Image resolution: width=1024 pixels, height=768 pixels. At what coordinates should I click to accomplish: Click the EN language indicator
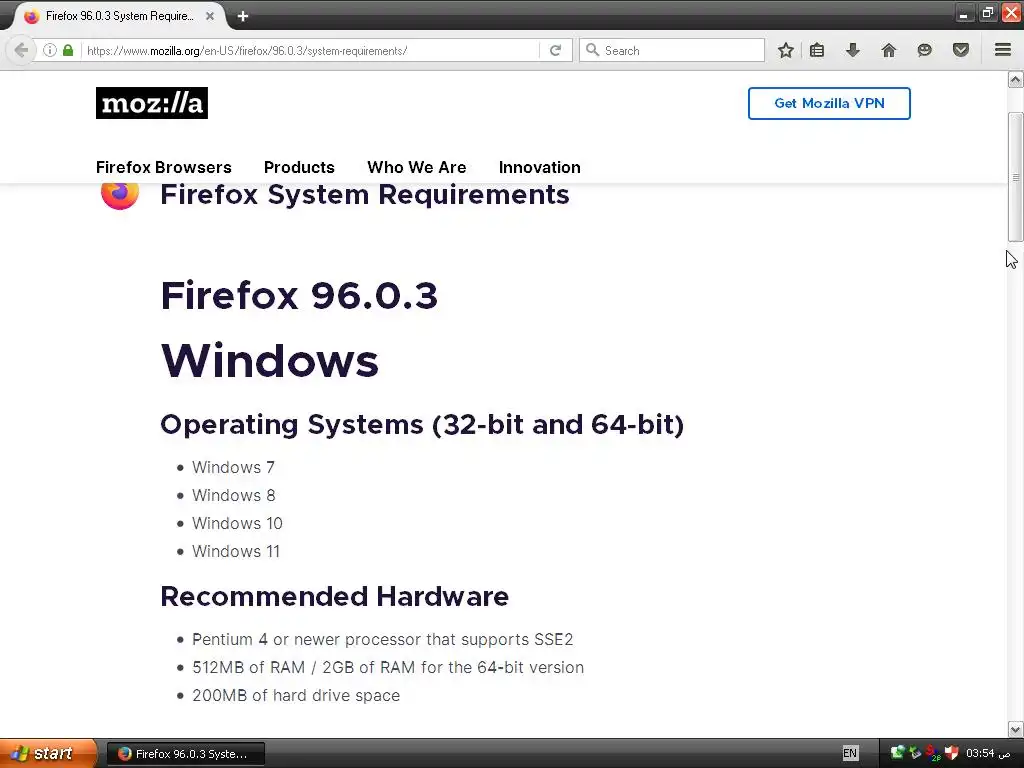(850, 753)
